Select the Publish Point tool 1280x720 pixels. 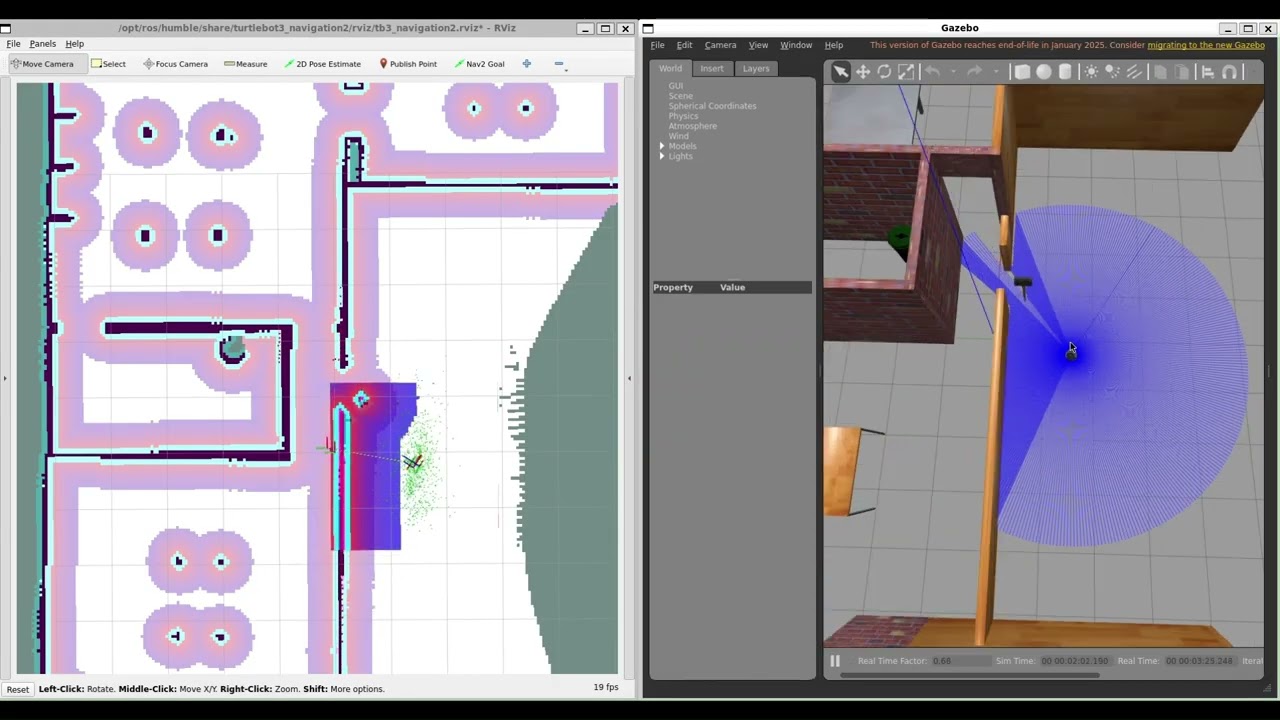click(408, 64)
